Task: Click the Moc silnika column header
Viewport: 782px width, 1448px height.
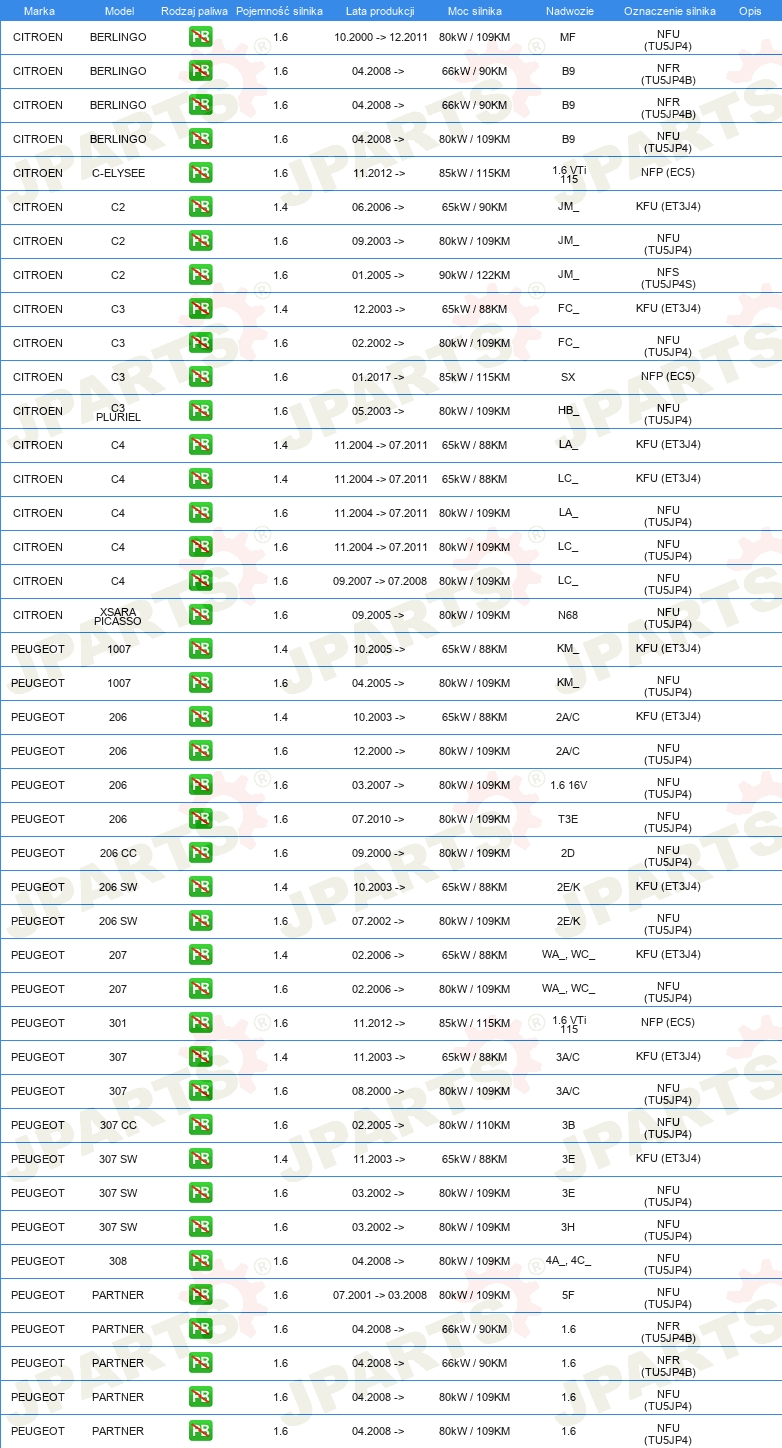Action: (x=474, y=11)
